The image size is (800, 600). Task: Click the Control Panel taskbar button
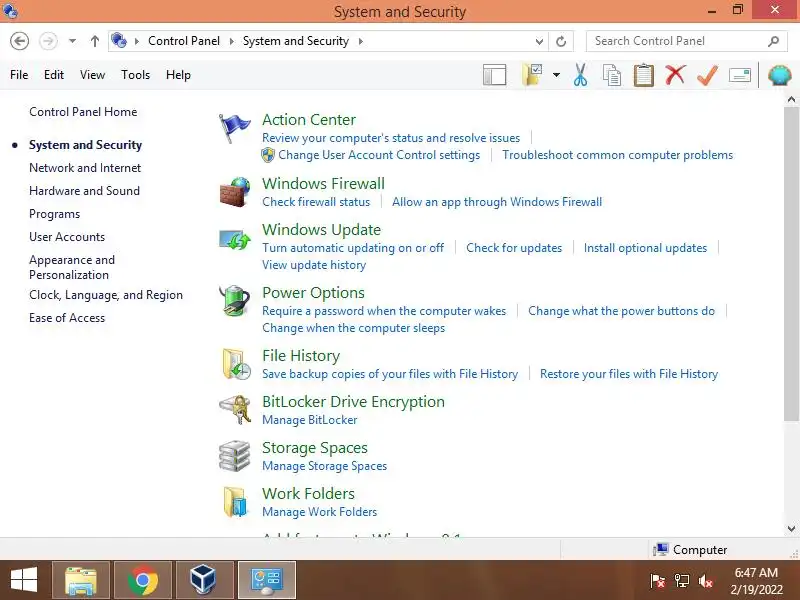(x=267, y=580)
